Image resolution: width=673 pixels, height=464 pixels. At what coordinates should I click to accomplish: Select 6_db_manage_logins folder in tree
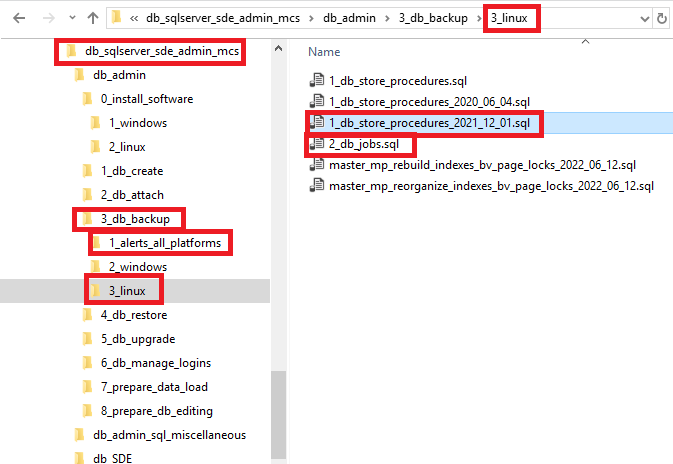point(156,363)
